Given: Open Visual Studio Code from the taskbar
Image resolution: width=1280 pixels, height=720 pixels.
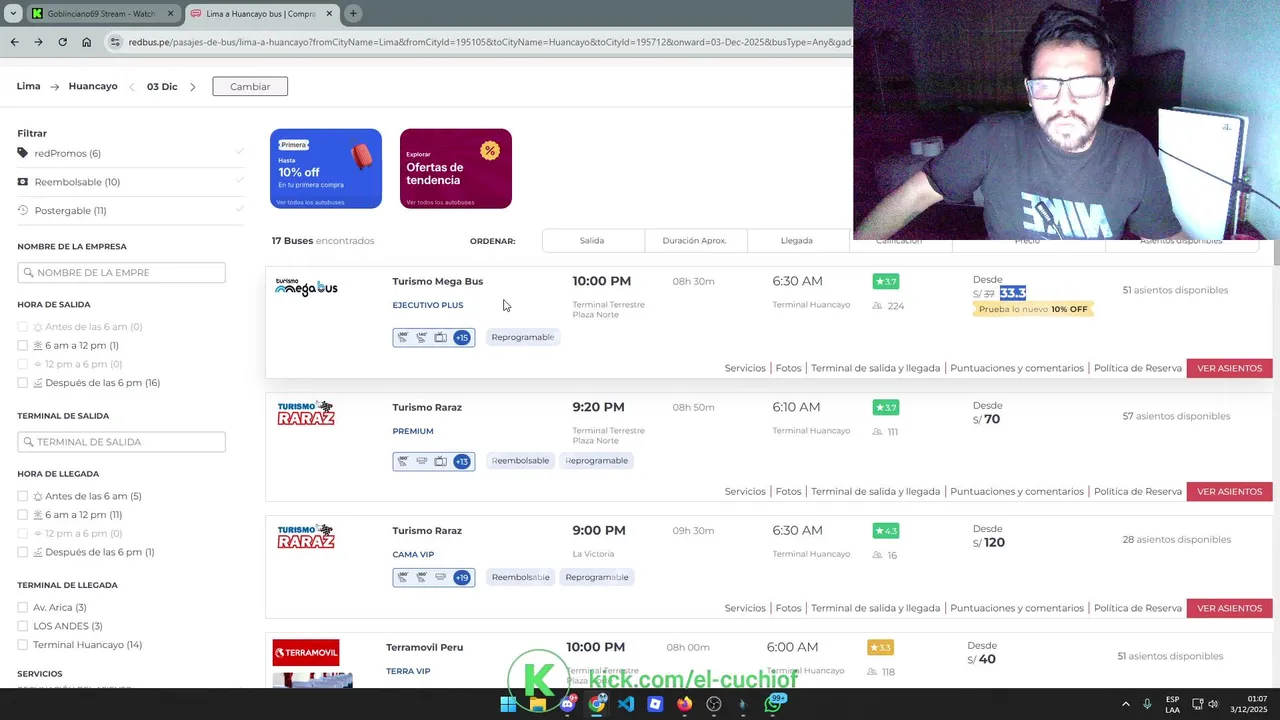Looking at the screenshot, I should click(626, 704).
